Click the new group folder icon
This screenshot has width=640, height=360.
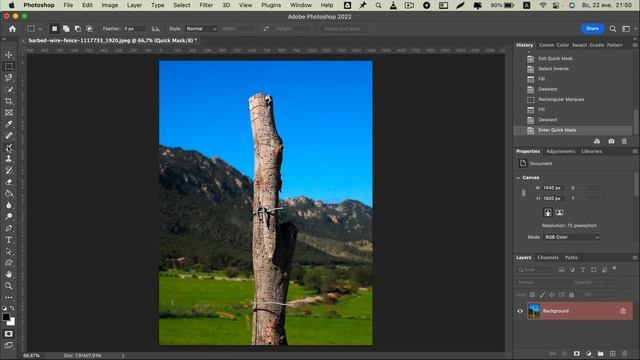click(x=600, y=354)
